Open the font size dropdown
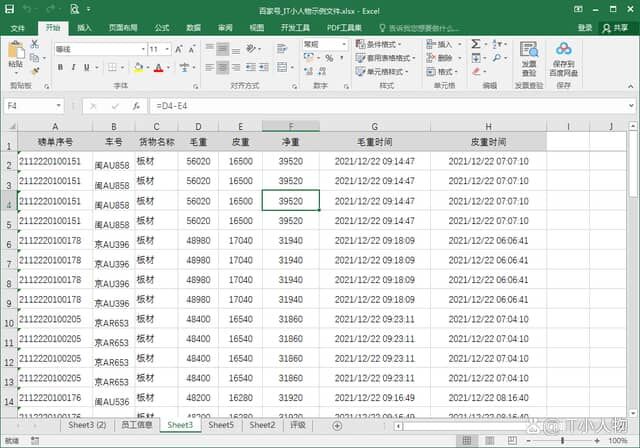This screenshot has height=448, width=640. coord(169,48)
